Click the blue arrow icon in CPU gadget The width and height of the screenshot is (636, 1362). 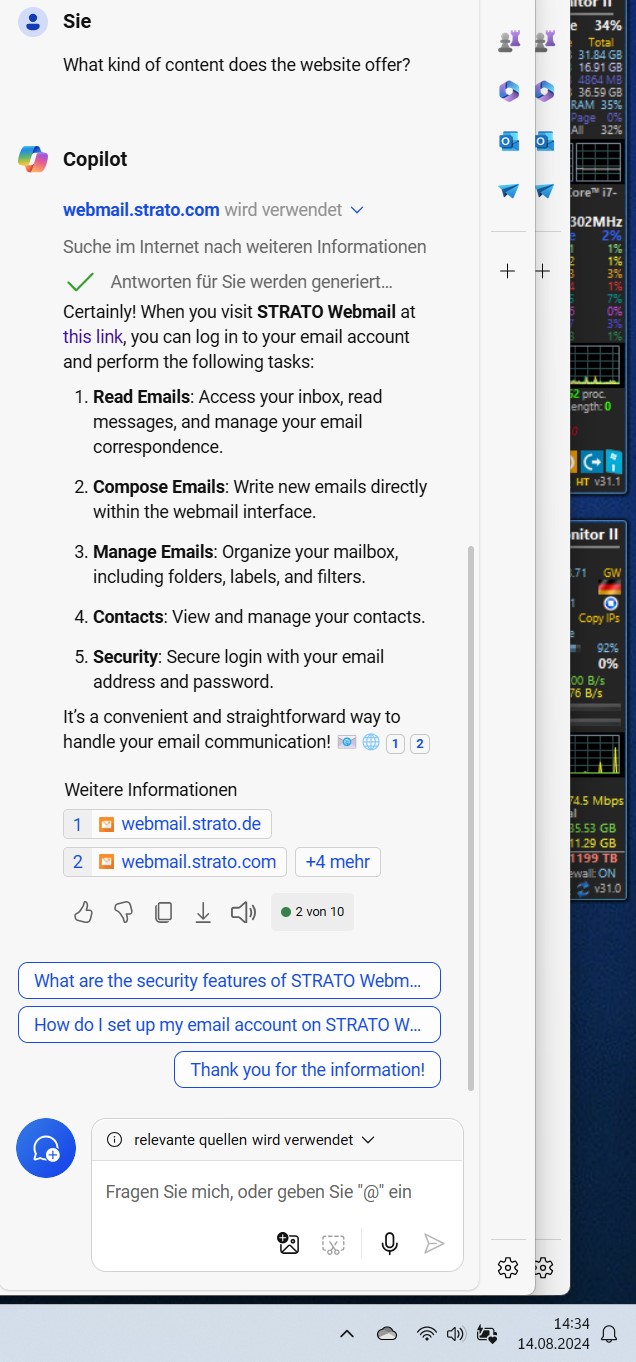pos(590,462)
